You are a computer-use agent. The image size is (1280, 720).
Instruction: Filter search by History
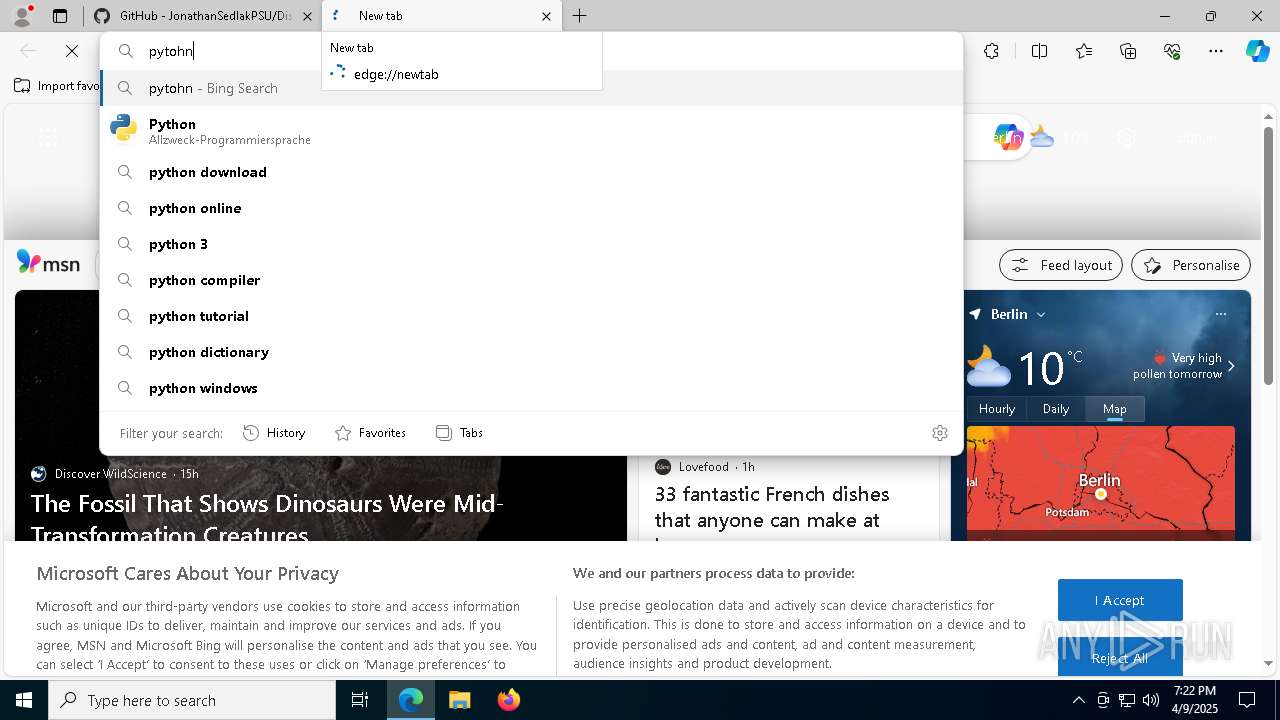point(274,433)
